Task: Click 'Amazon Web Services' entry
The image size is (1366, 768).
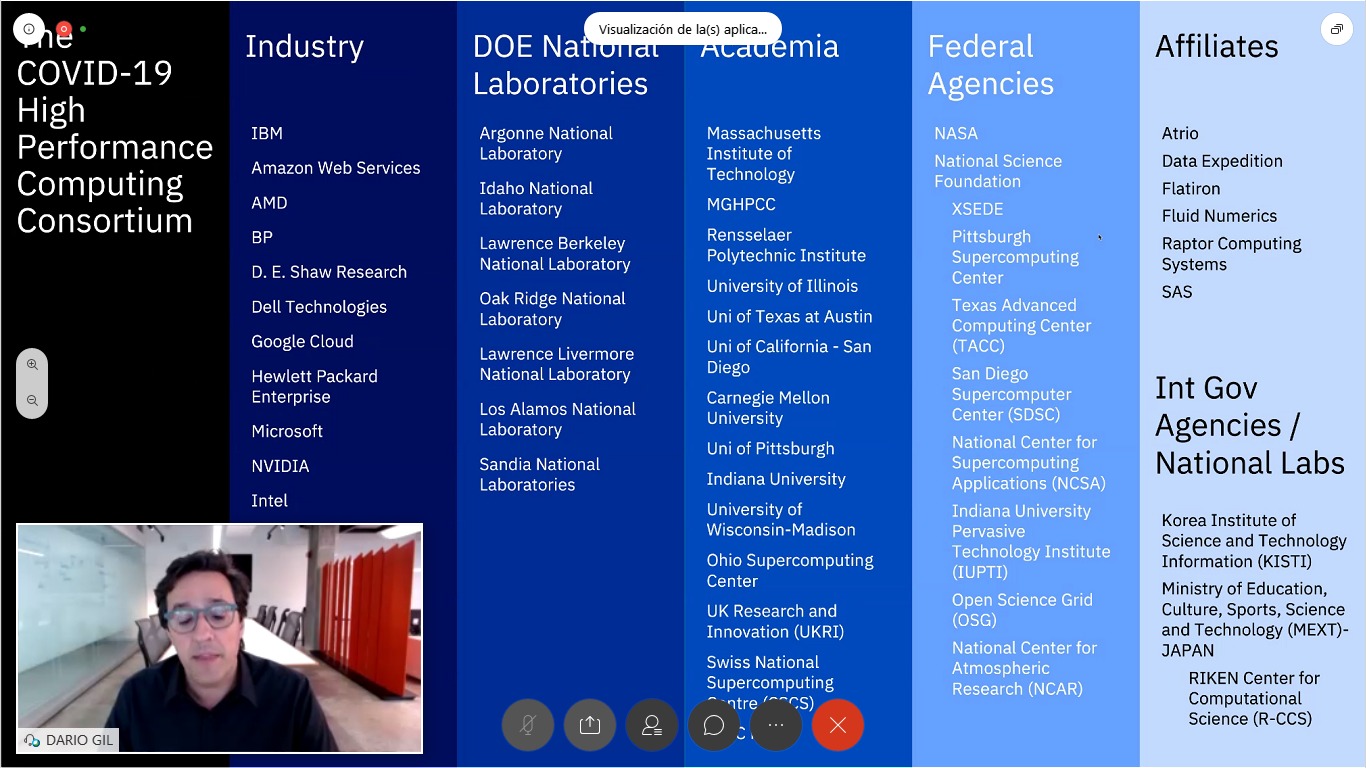Action: [x=336, y=168]
